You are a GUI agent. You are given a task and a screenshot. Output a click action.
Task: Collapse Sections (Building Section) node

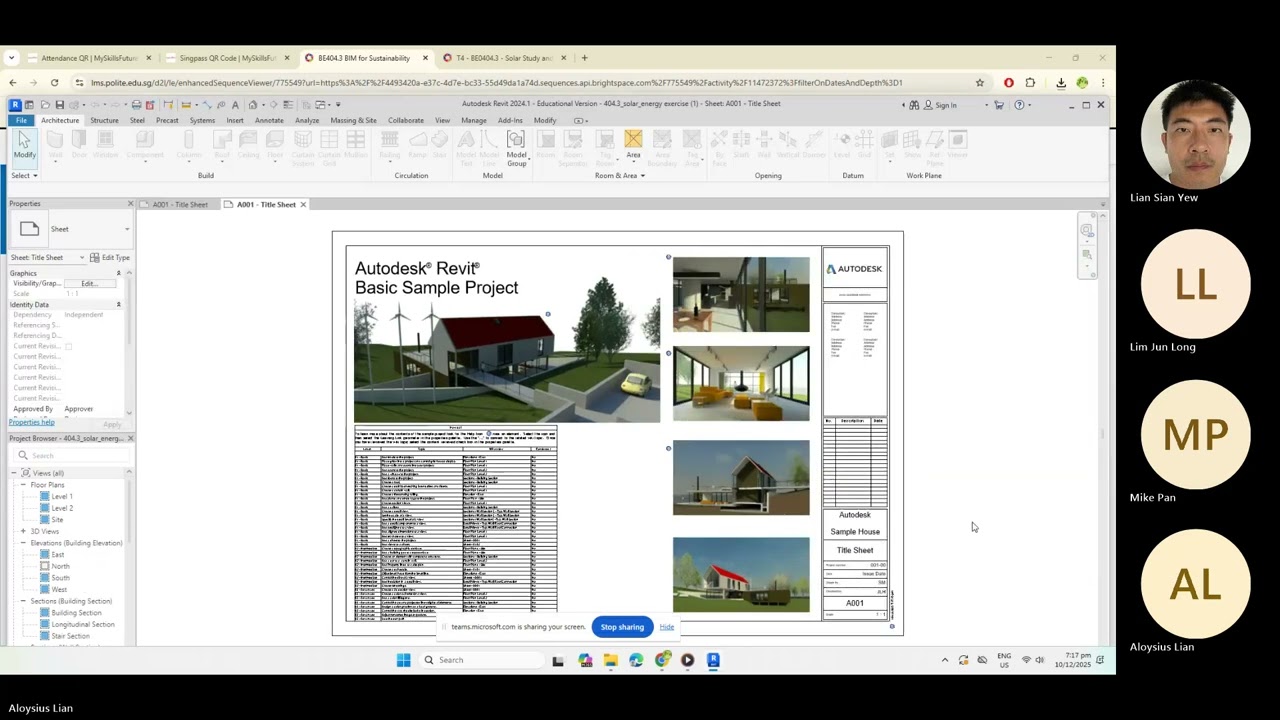click(x=23, y=601)
